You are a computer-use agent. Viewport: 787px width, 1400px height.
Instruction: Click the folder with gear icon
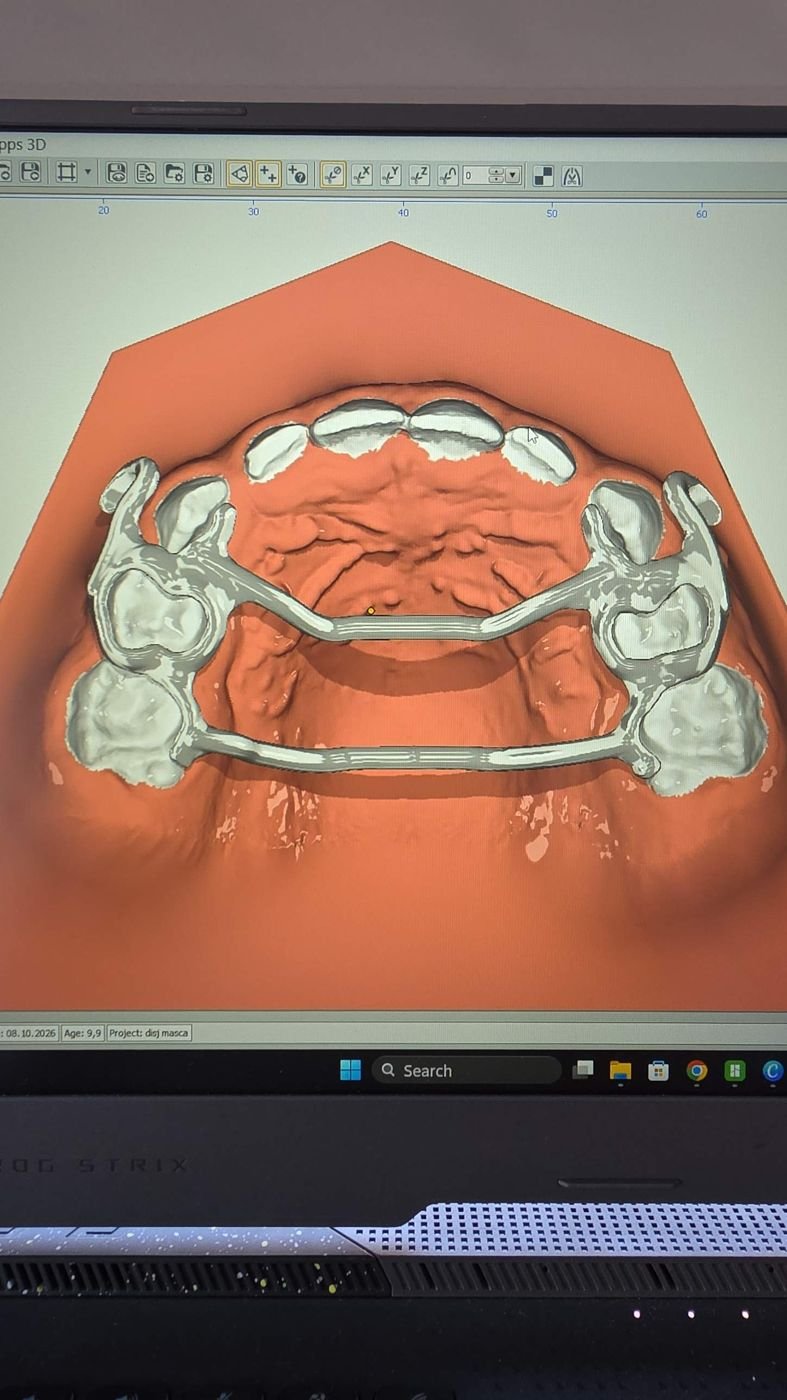pyautogui.click(x=174, y=174)
